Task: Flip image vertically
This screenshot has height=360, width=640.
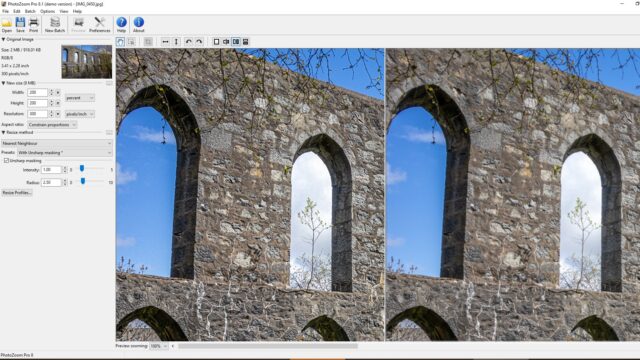Action: coord(176,42)
